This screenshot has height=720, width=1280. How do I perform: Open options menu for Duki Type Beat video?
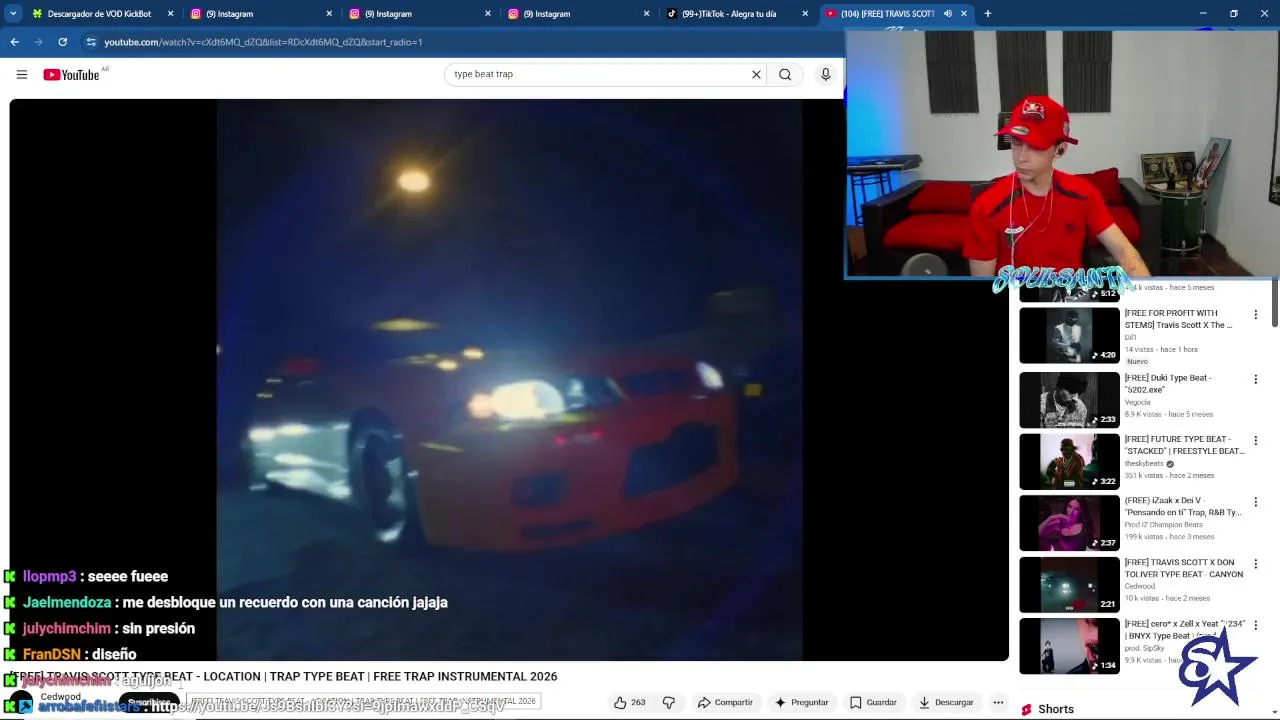[1255, 380]
